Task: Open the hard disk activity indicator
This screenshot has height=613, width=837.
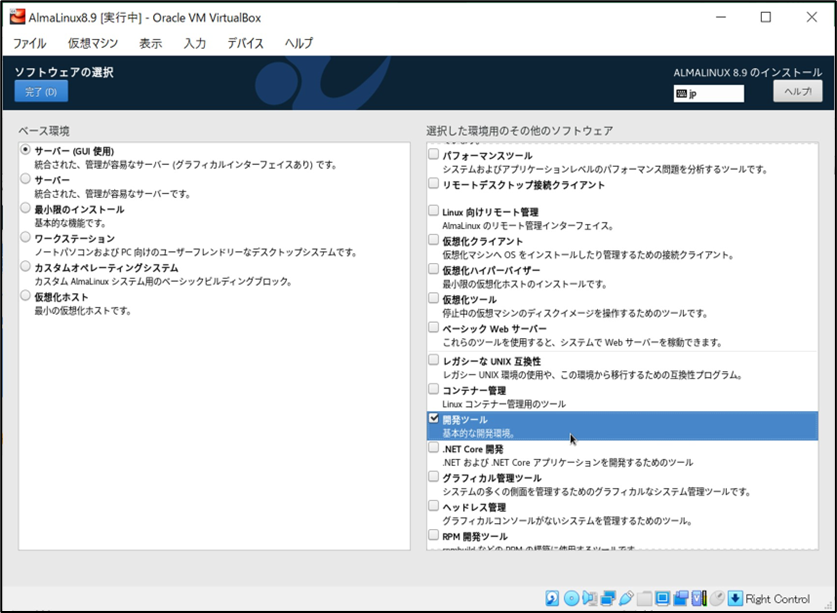Action: click(x=552, y=598)
